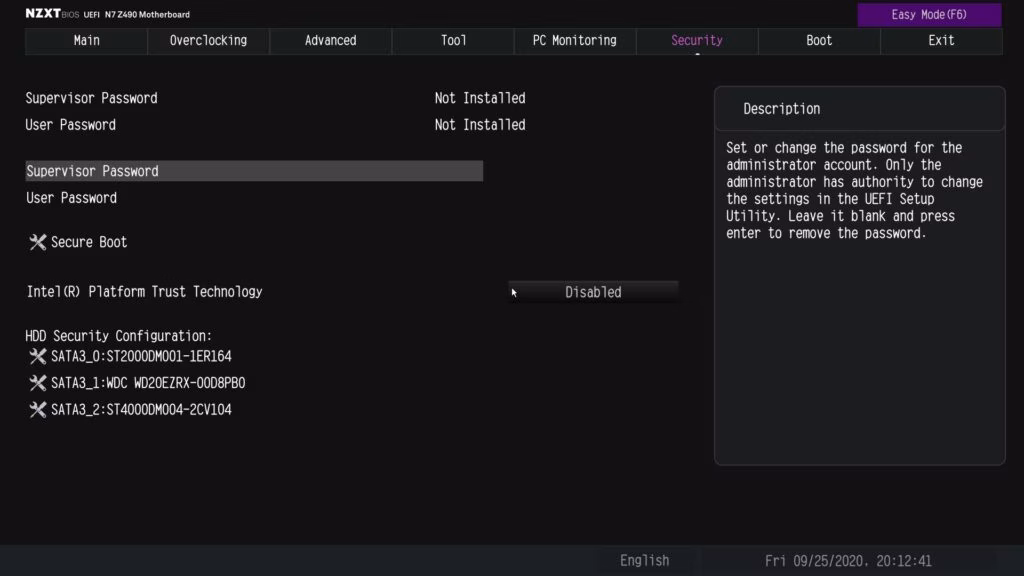Click the wrench icon beside SATA3_0 drive
Image resolution: width=1024 pixels, height=576 pixels.
(38, 356)
